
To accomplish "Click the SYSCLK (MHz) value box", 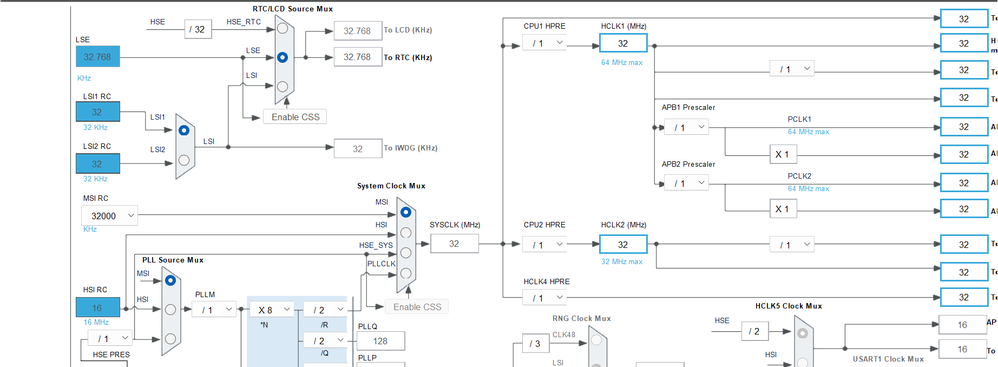I will pos(454,243).
